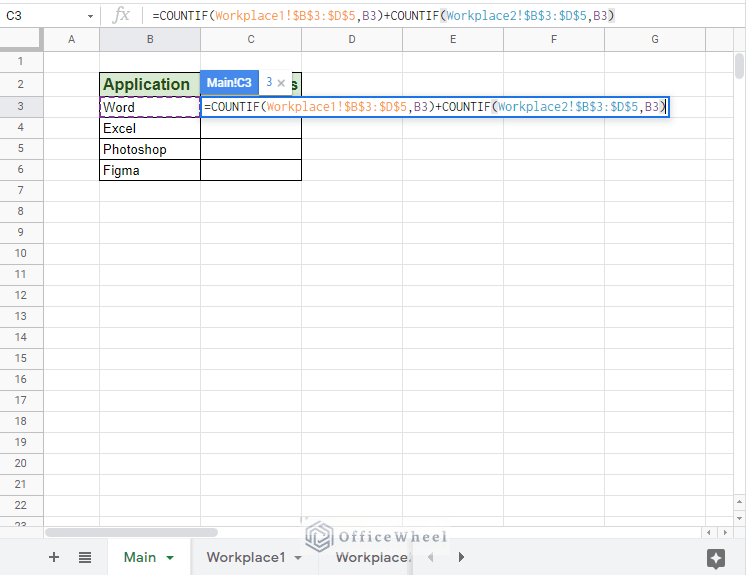Select empty cell next to Excel

(251, 128)
